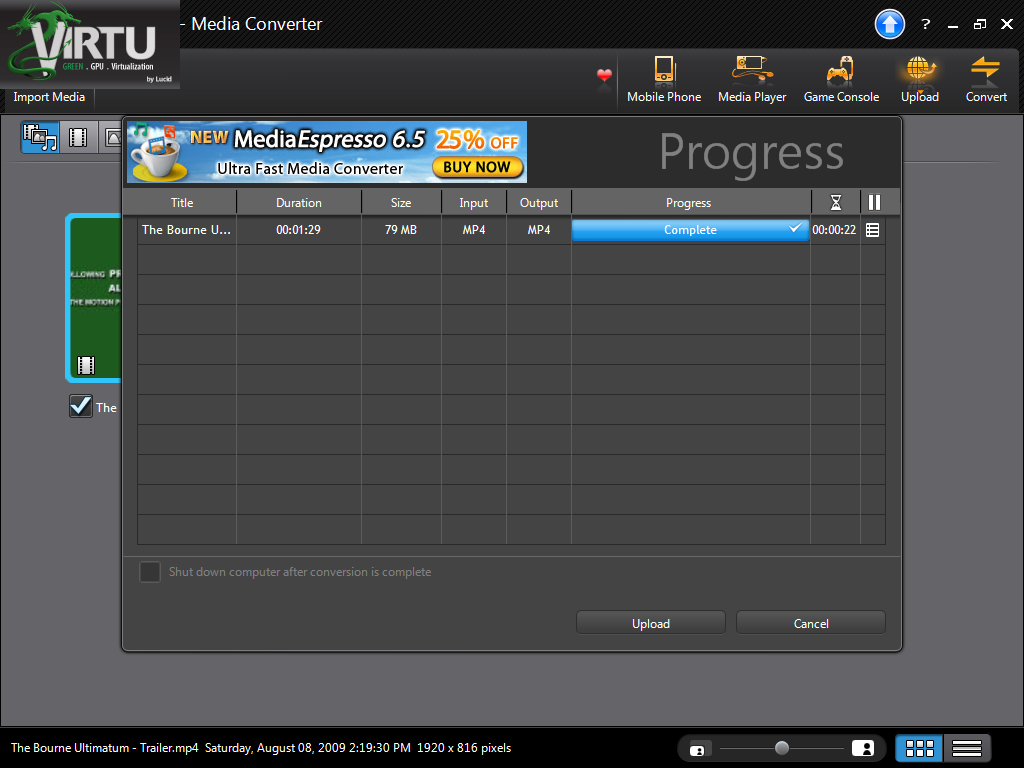Start conversion with the Convert icon
The height and width of the screenshot is (768, 1024).
click(x=985, y=80)
